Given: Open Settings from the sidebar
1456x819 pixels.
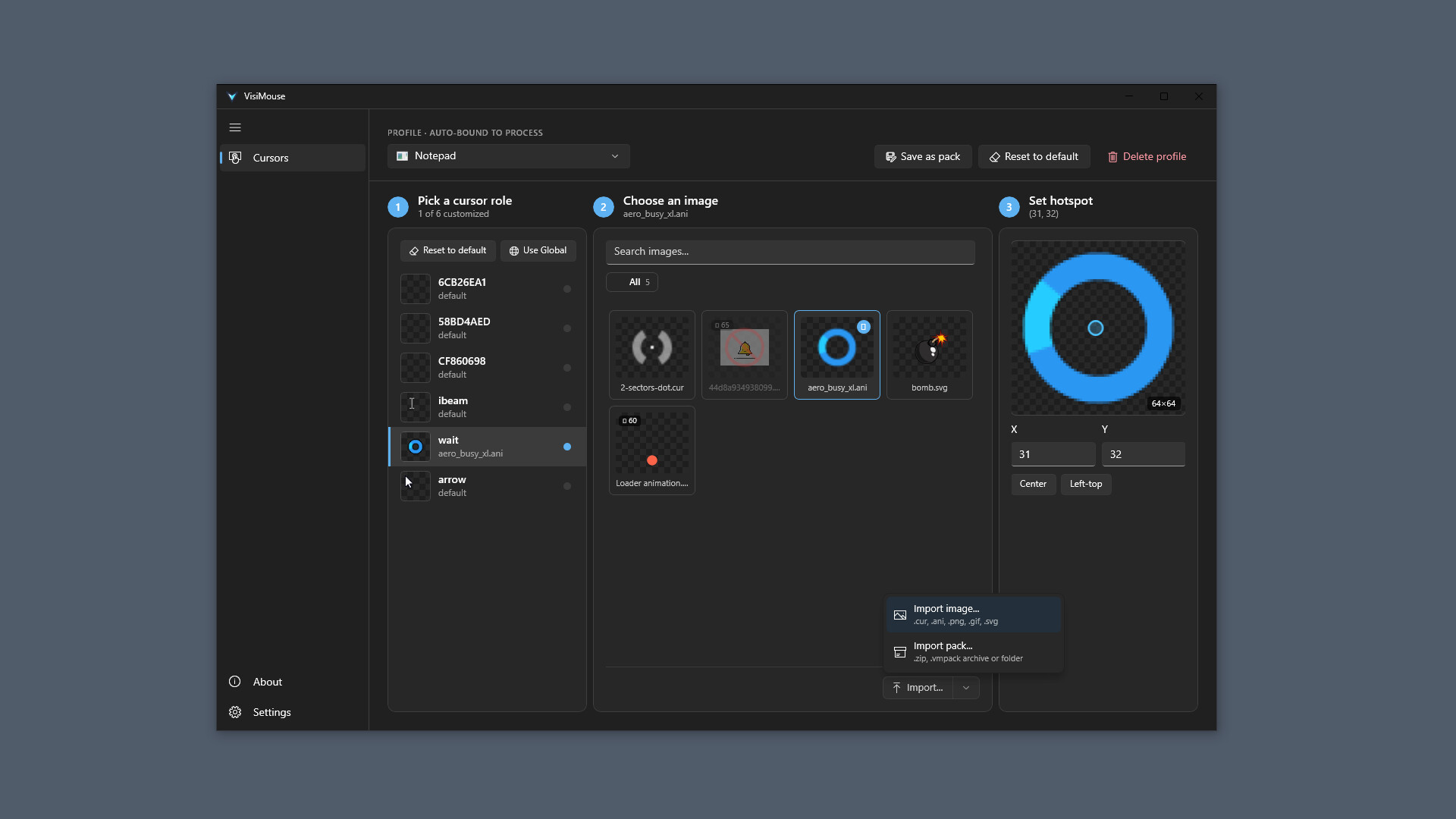Looking at the screenshot, I should [x=293, y=712].
